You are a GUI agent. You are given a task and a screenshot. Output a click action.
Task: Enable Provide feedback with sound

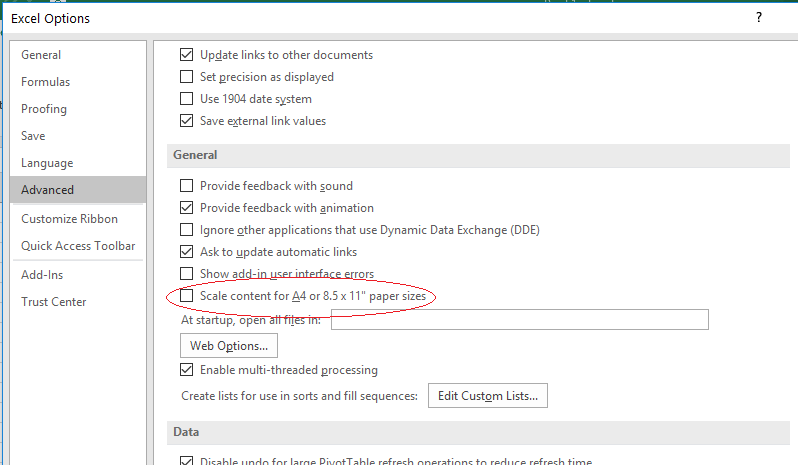point(187,185)
